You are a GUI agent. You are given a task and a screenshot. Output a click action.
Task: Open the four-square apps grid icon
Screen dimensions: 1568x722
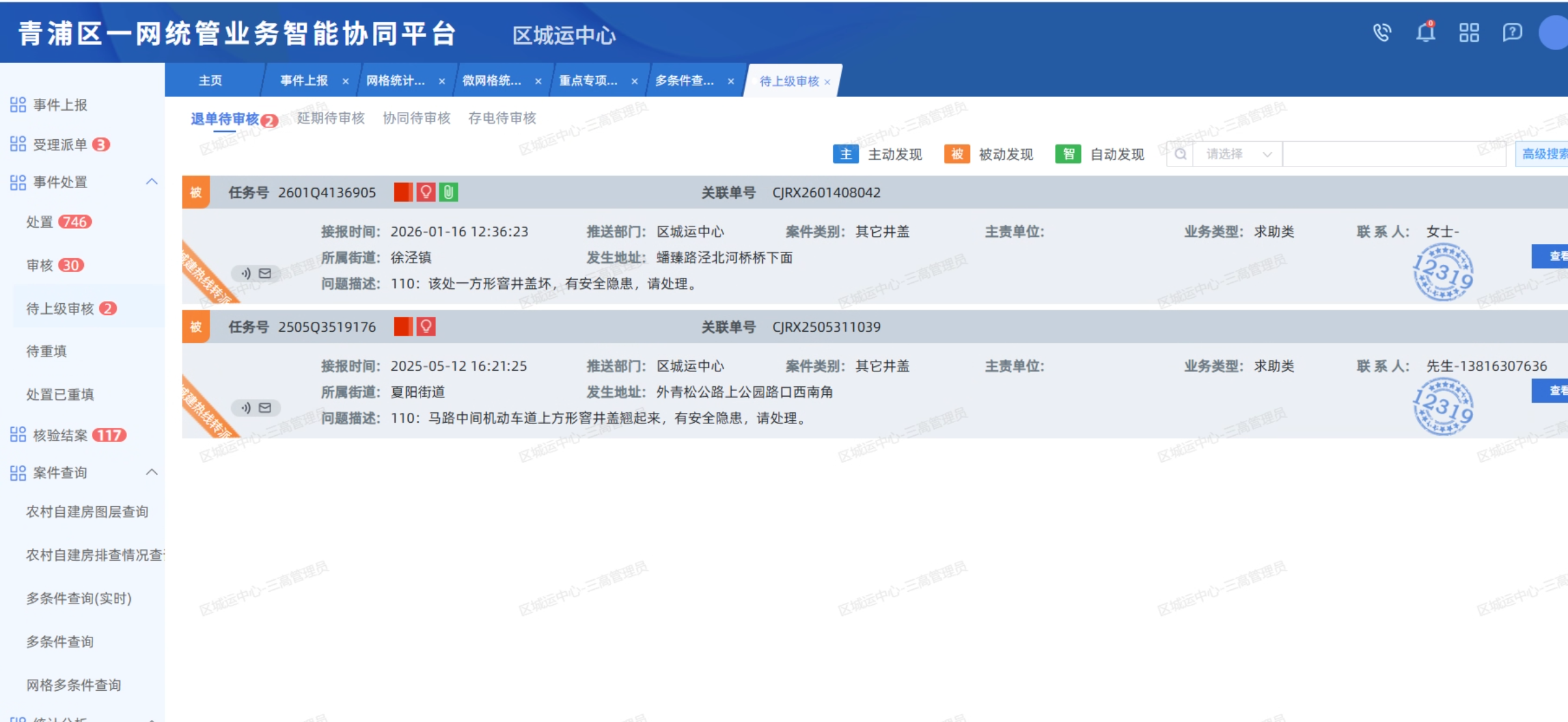tap(1468, 33)
